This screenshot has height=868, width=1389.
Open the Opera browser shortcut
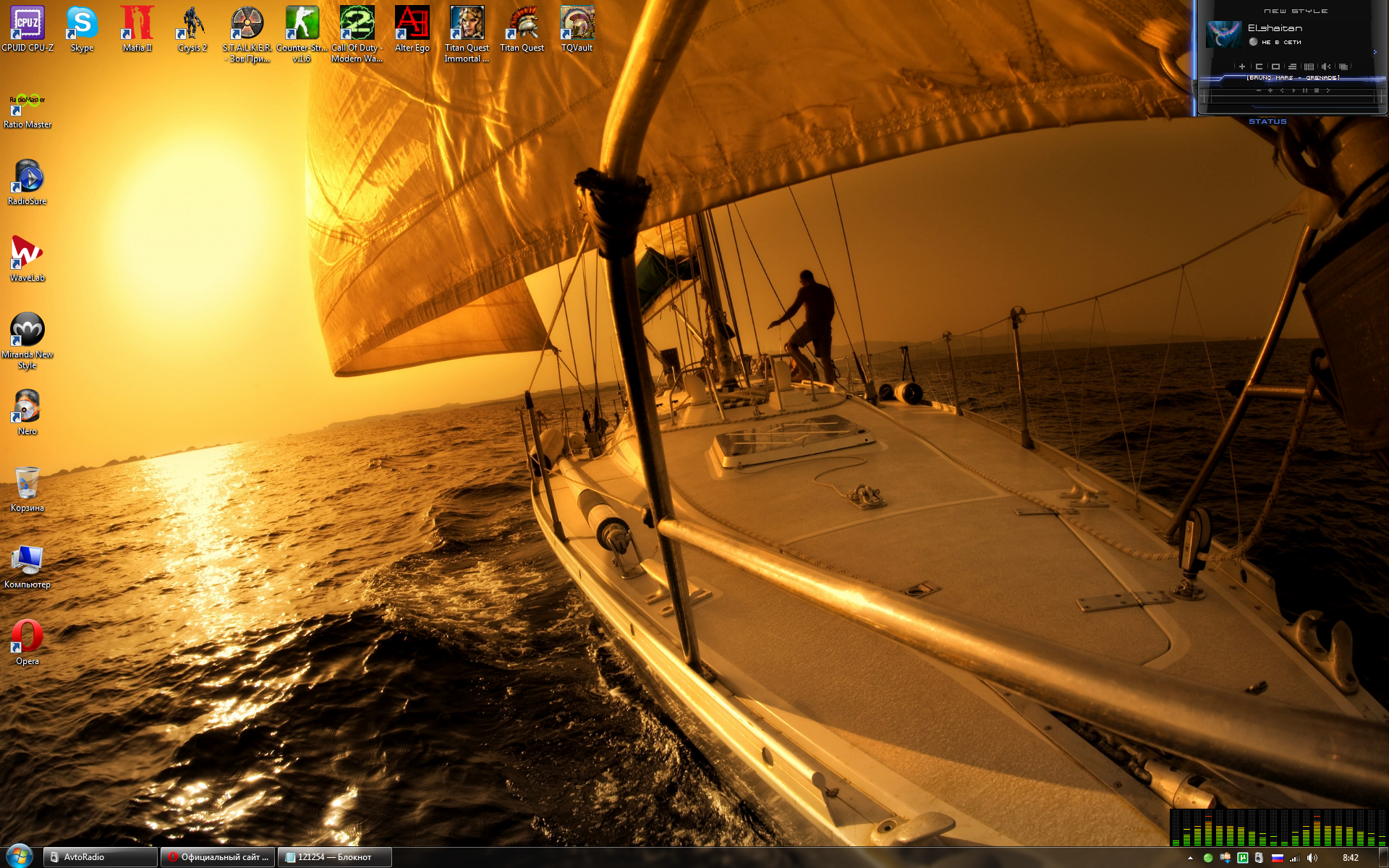[27, 638]
